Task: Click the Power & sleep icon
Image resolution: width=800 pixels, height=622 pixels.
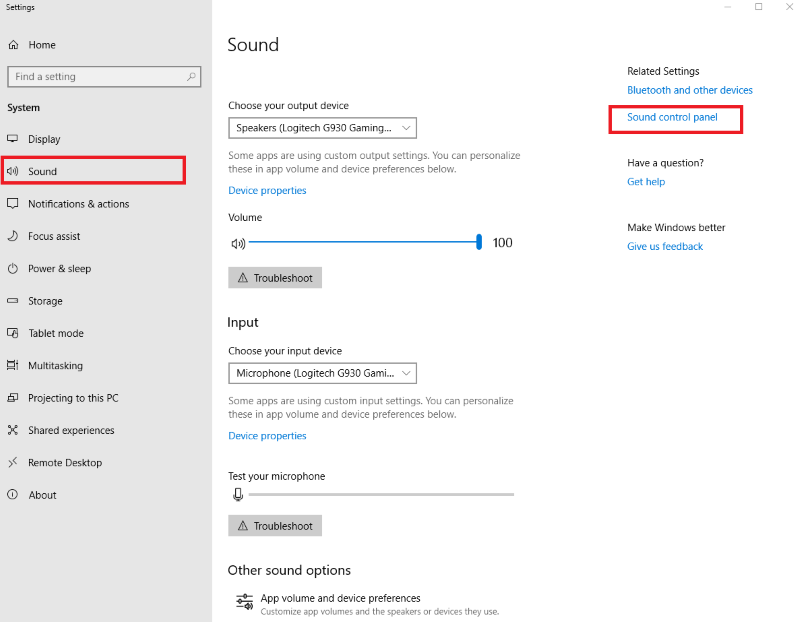Action: pos(13,268)
